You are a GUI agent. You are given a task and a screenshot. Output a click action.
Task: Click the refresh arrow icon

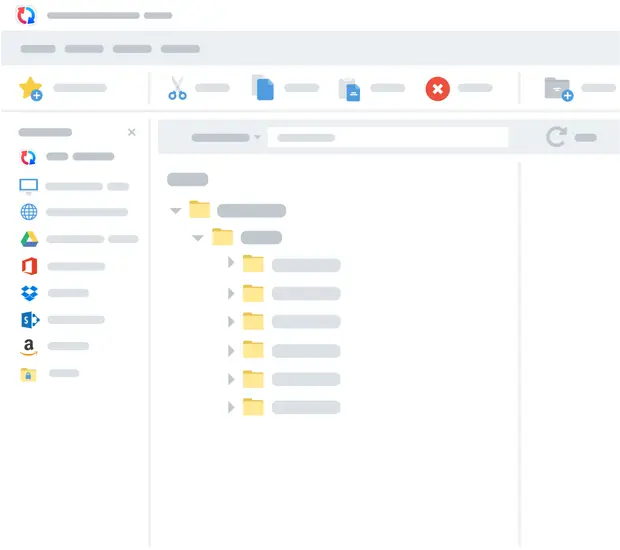pyautogui.click(x=556, y=137)
